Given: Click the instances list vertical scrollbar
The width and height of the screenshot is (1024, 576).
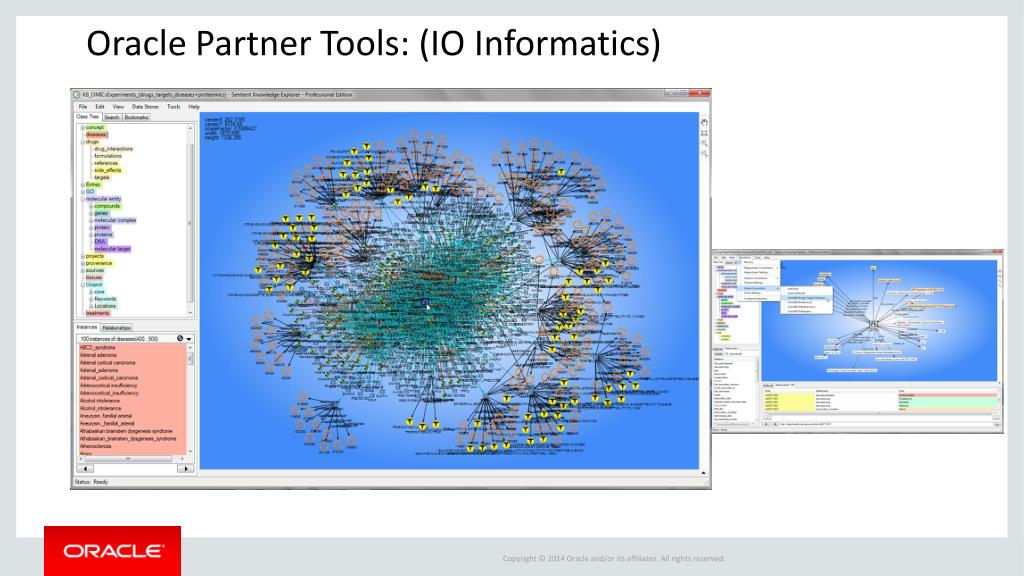Looking at the screenshot, I should 191,400.
